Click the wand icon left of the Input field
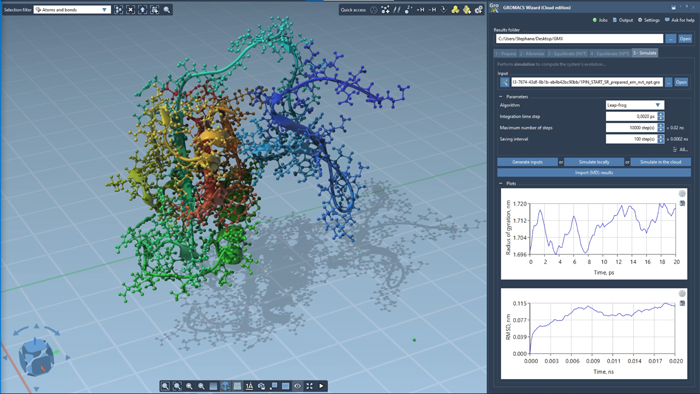This screenshot has height=394, width=700. coord(504,82)
